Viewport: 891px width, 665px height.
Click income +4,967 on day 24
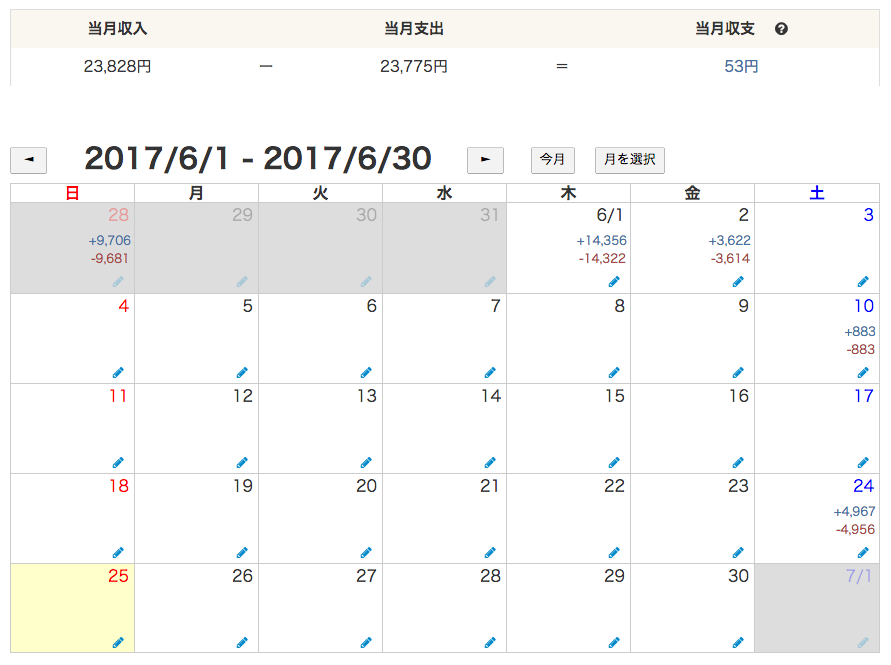point(854,512)
